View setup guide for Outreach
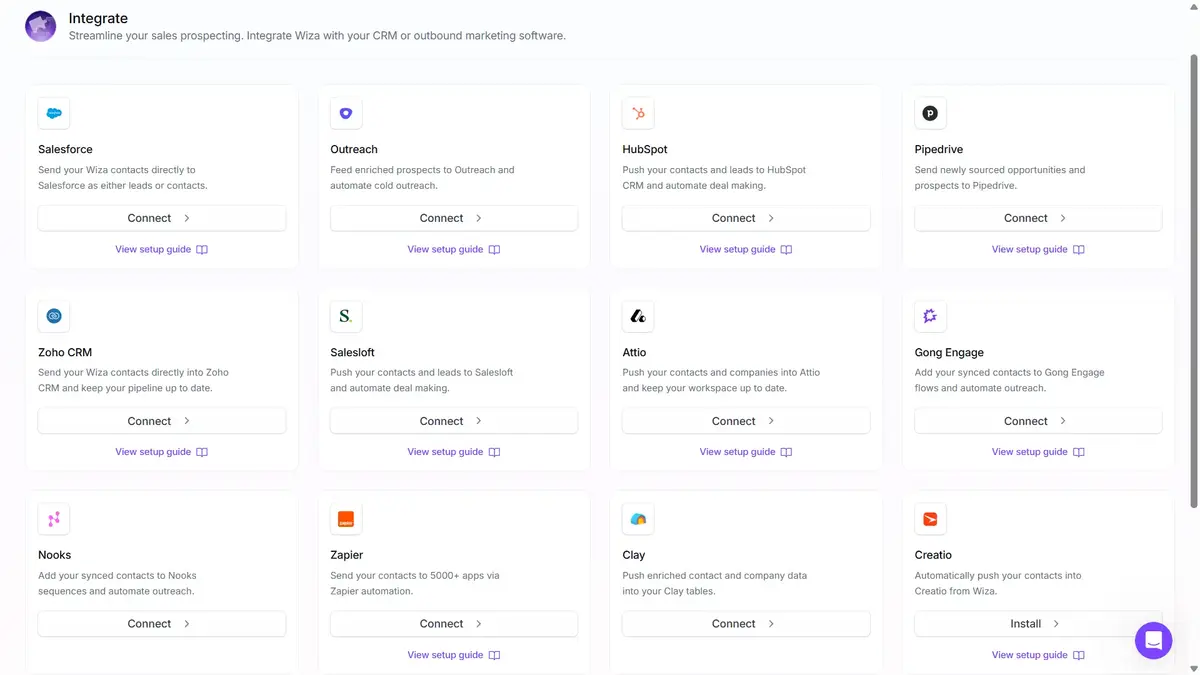 point(454,250)
